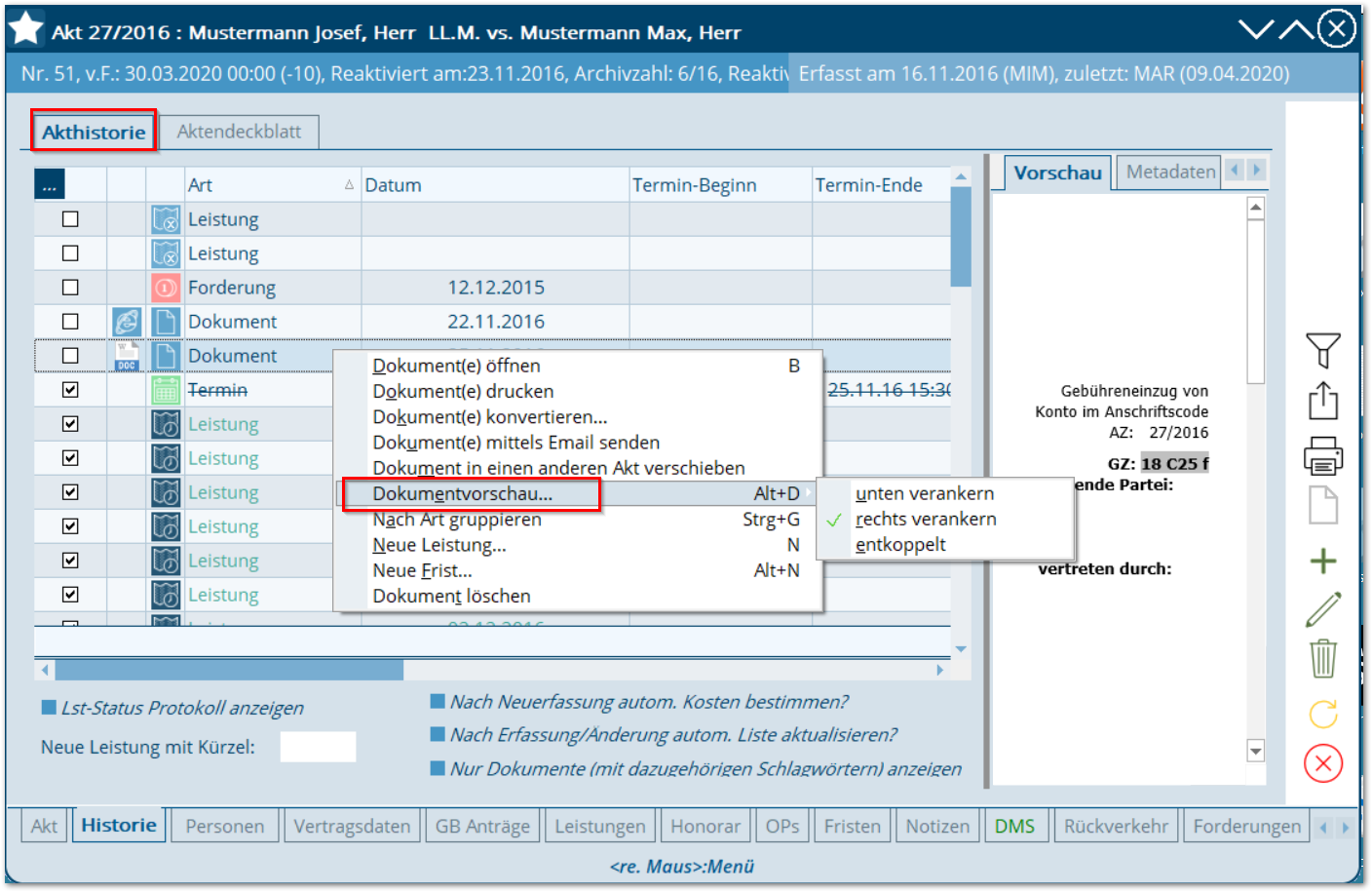
Task: Check the selected Dokument row checkbox
Action: pyautogui.click(x=70, y=356)
